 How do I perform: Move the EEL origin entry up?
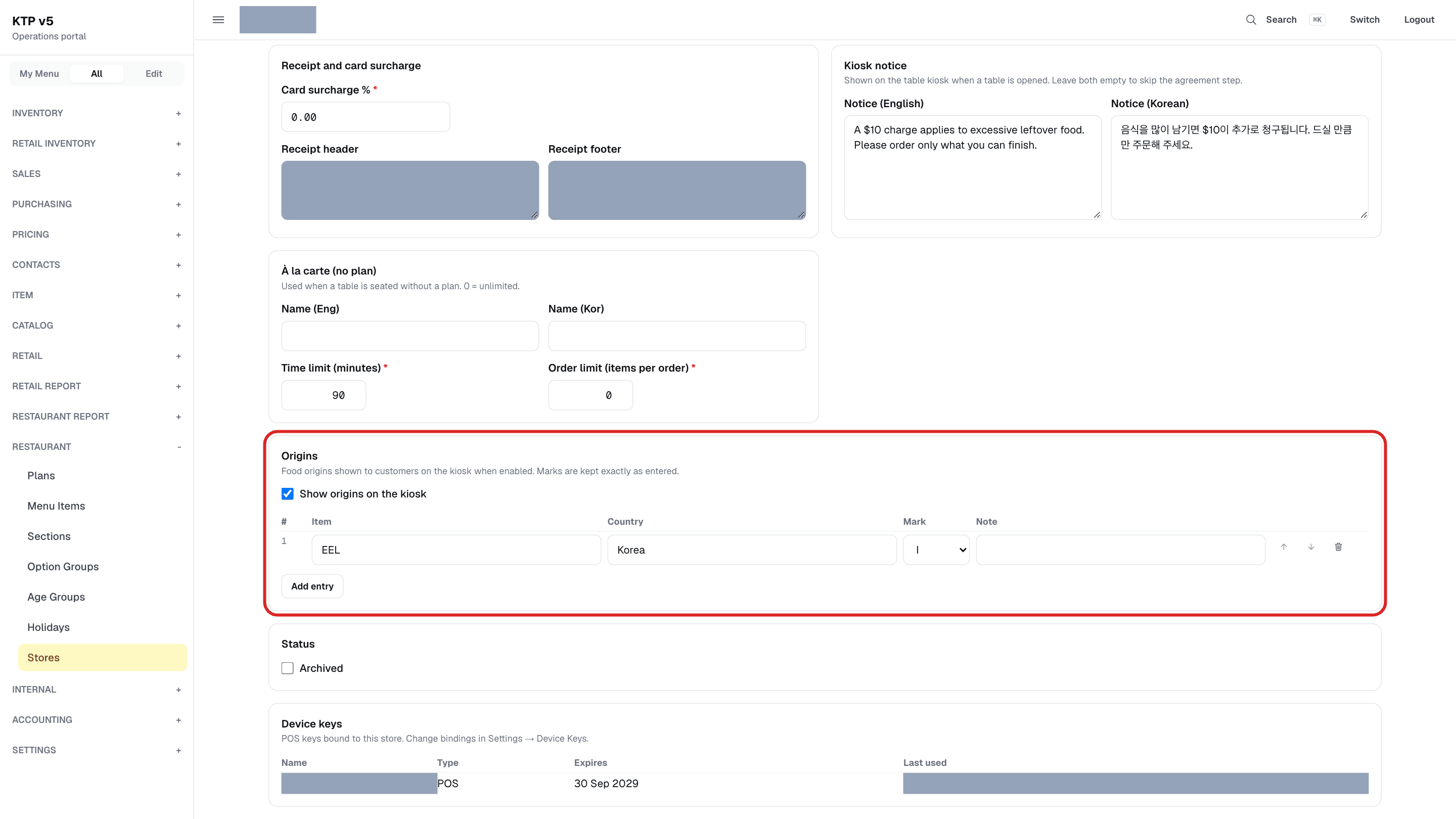coord(1284,547)
